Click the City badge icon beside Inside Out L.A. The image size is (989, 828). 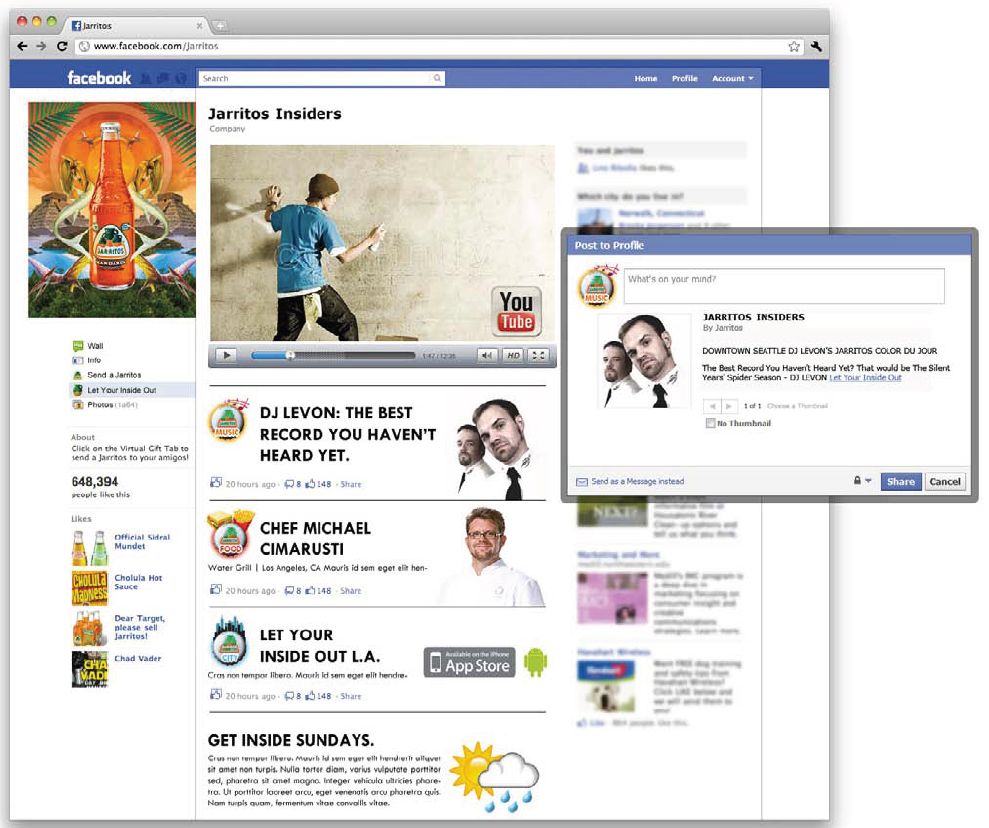point(228,641)
